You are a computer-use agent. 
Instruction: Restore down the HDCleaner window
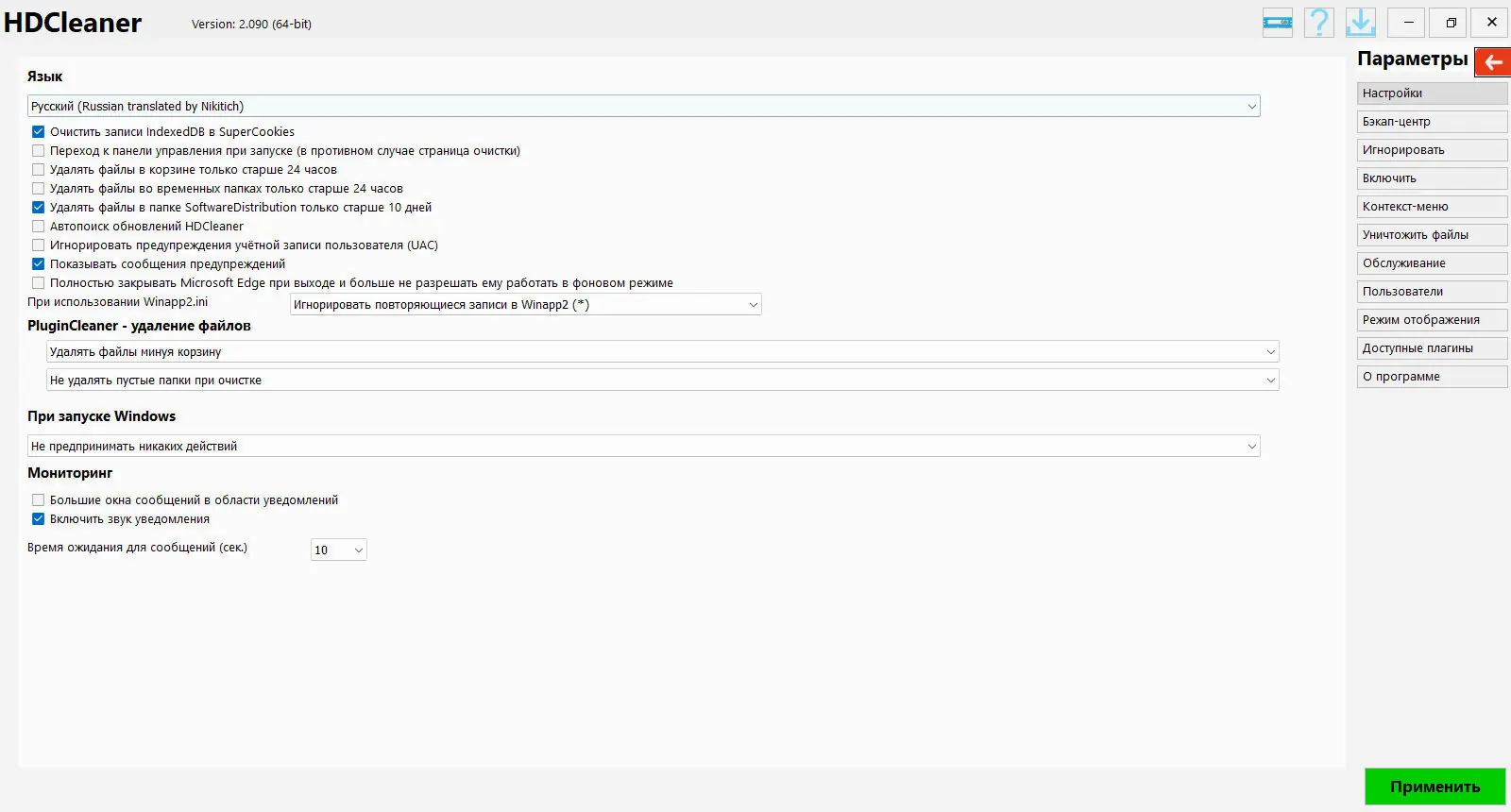point(1450,22)
